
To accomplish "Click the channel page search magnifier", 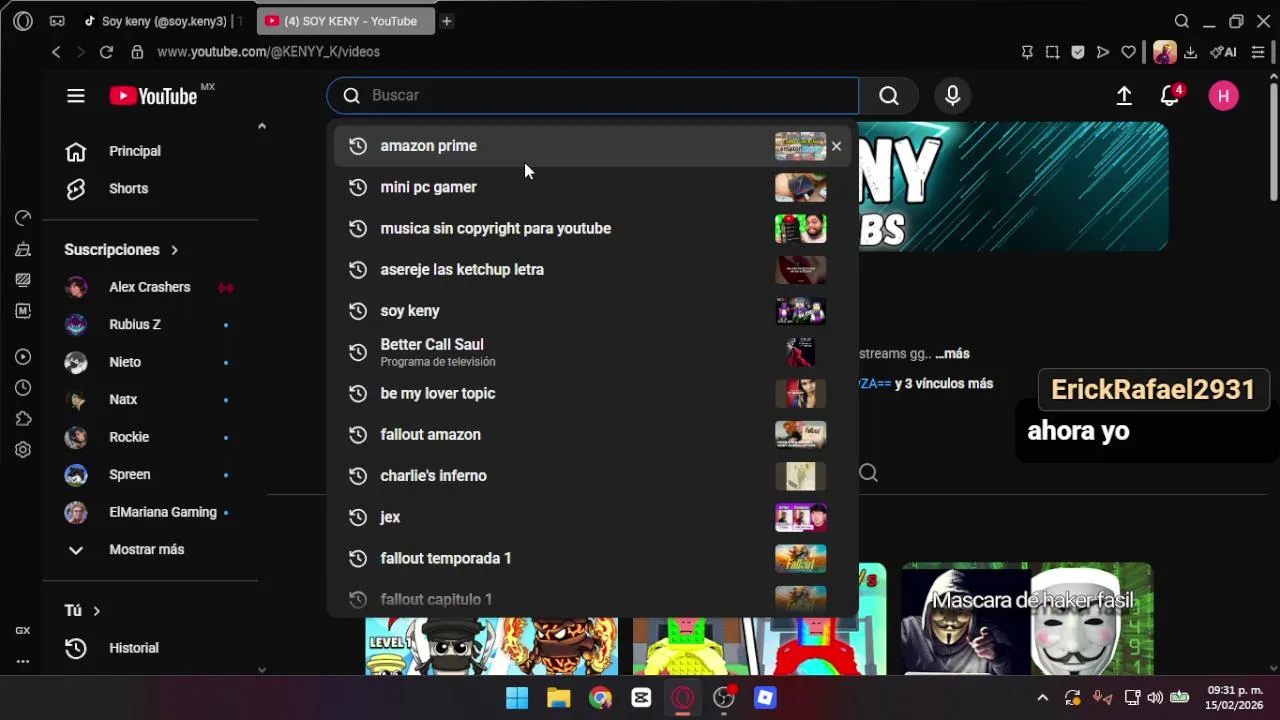I will click(868, 473).
